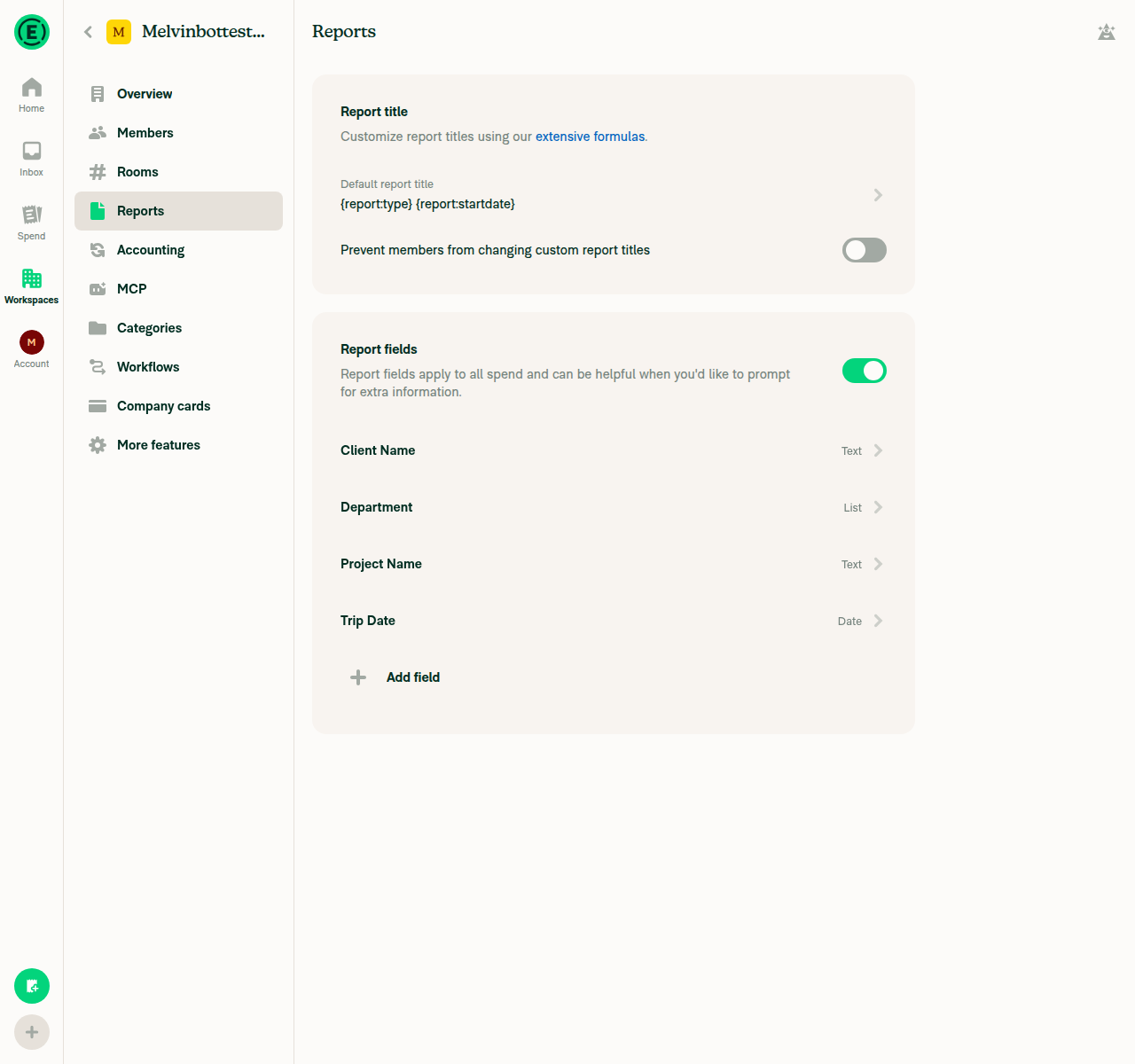Screen dimensions: 1135x1064
Task: Click the yellow M workspace avatar
Action: pyautogui.click(x=119, y=32)
